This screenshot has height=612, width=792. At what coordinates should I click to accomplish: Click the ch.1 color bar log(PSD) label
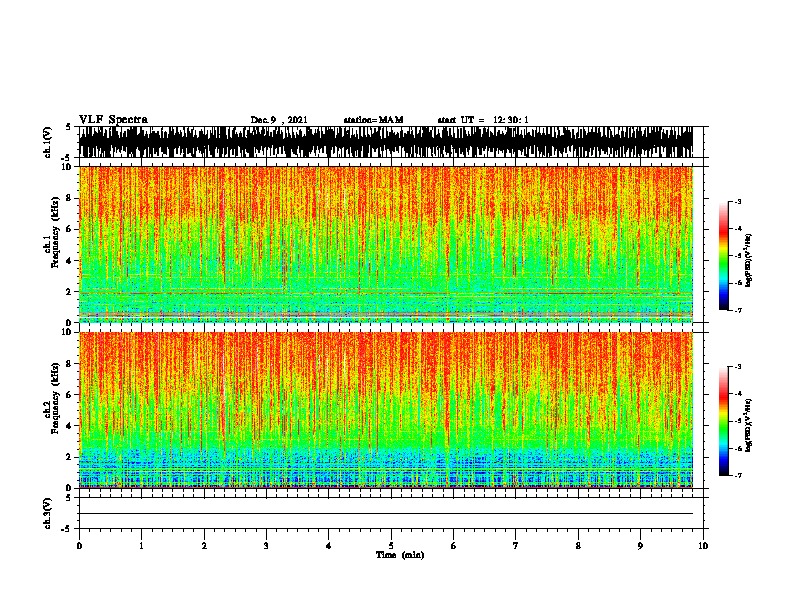point(749,260)
